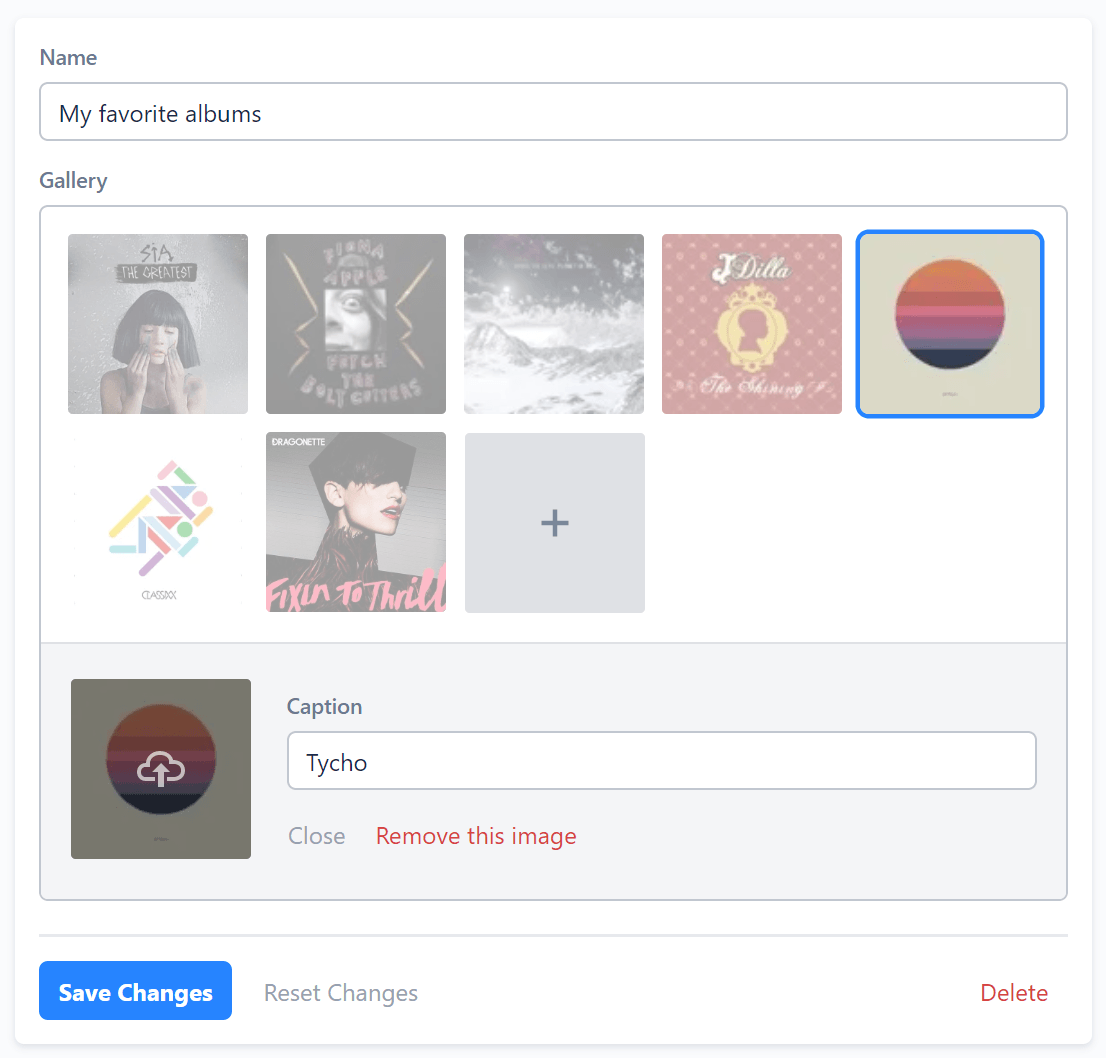The height and width of the screenshot is (1058, 1106).
Task: Close the image caption panel
Action: (317, 836)
